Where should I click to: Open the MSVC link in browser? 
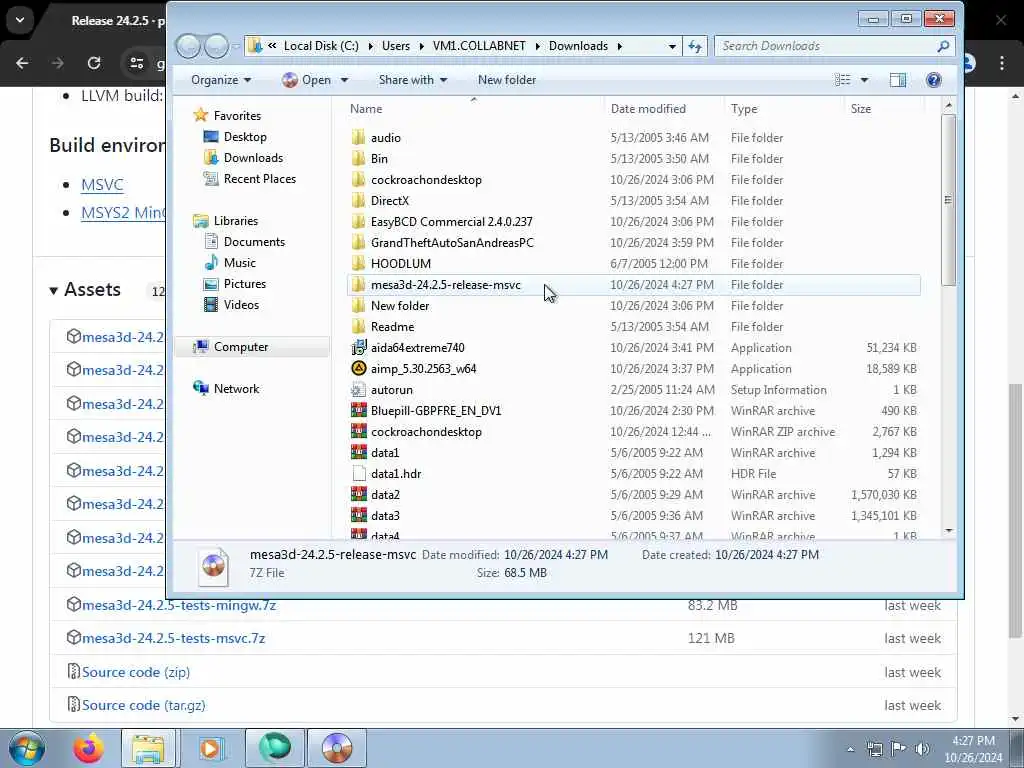(102, 185)
